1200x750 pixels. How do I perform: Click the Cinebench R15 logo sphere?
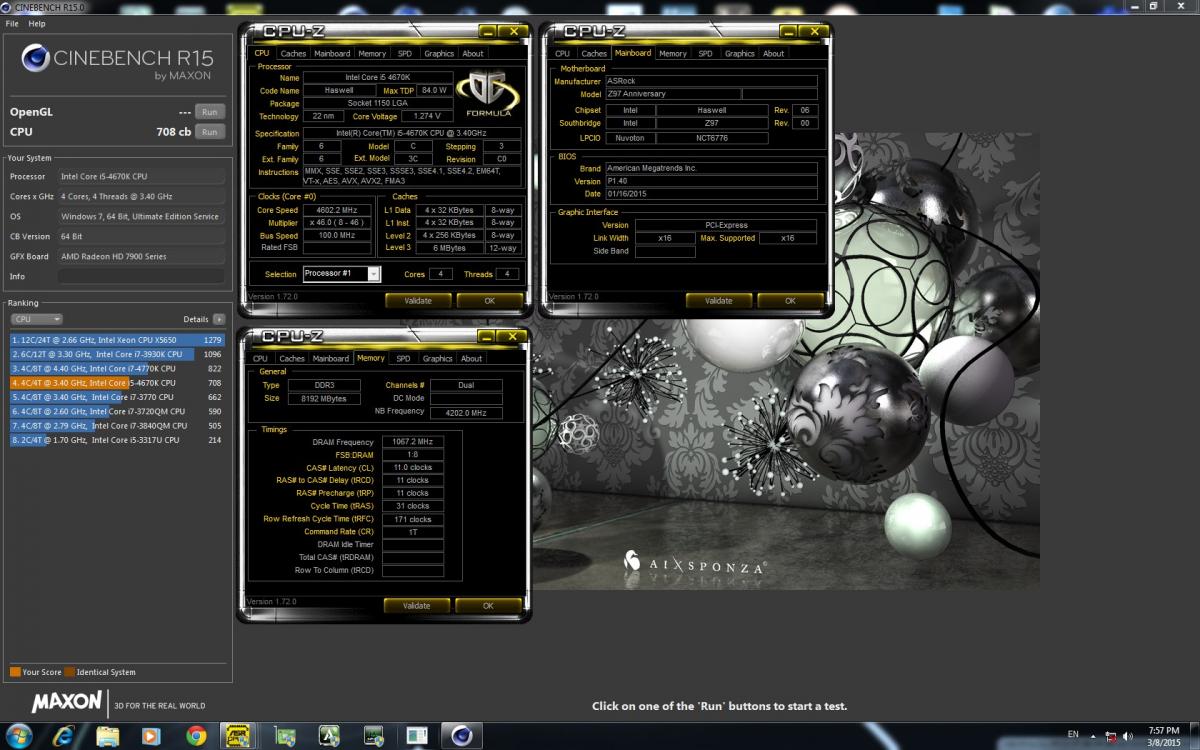click(x=35, y=59)
